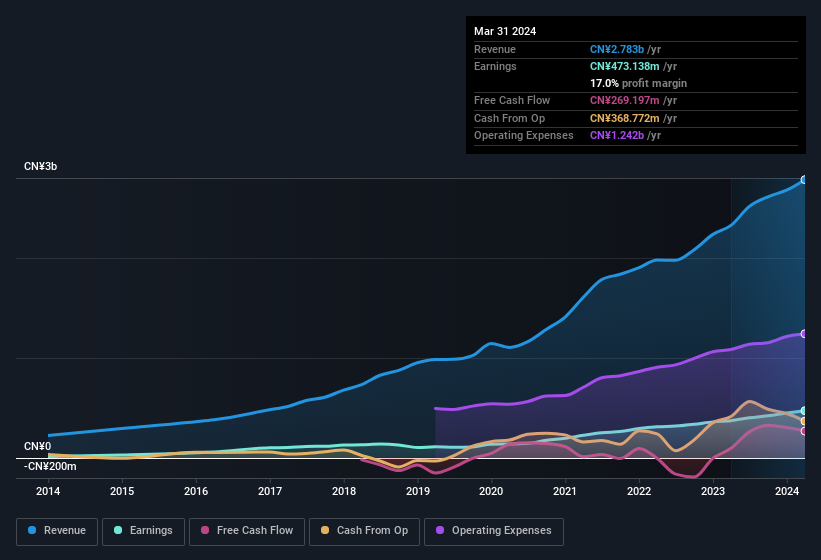Click the 2014 x-axis label

click(x=48, y=491)
